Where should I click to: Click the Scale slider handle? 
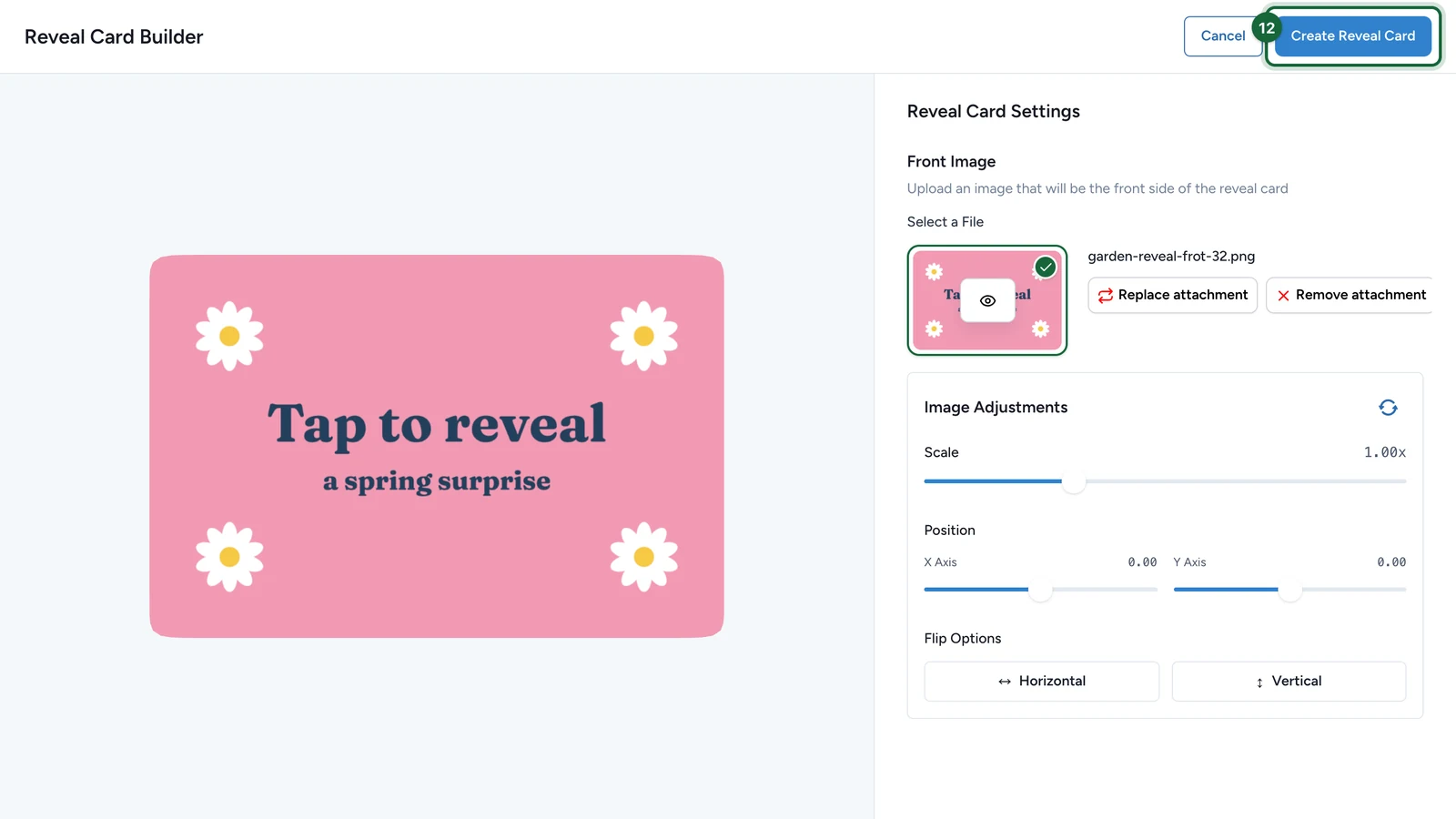1074,481
